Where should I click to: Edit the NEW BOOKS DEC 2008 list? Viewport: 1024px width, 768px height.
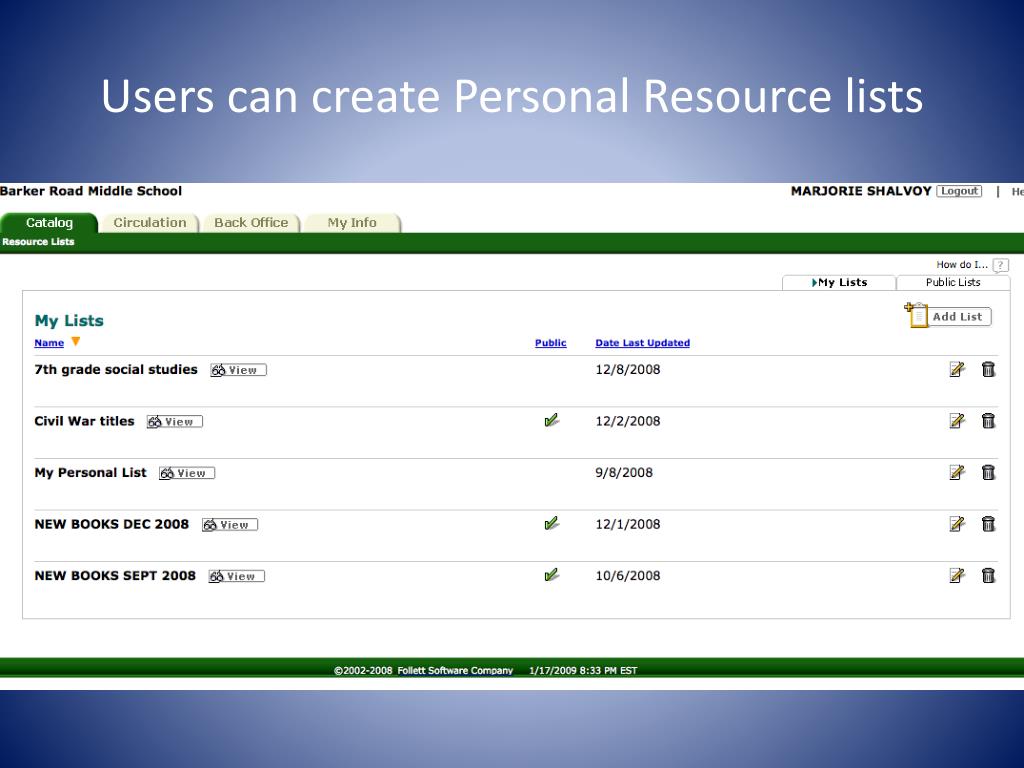tap(957, 524)
